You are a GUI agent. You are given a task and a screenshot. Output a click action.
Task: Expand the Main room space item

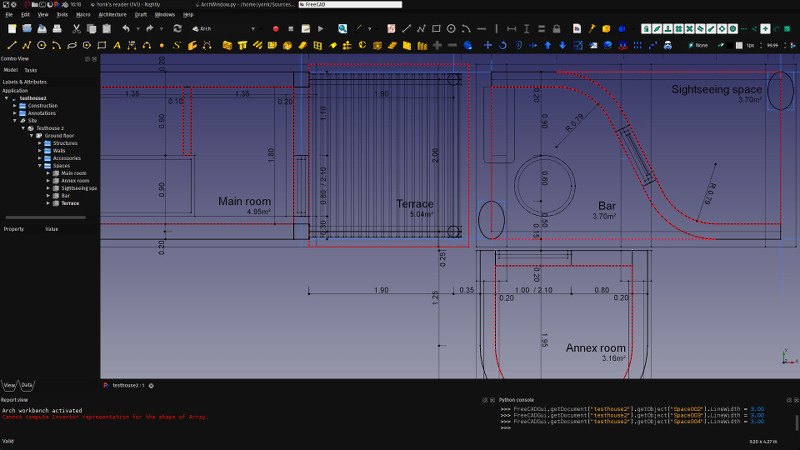tap(48, 173)
